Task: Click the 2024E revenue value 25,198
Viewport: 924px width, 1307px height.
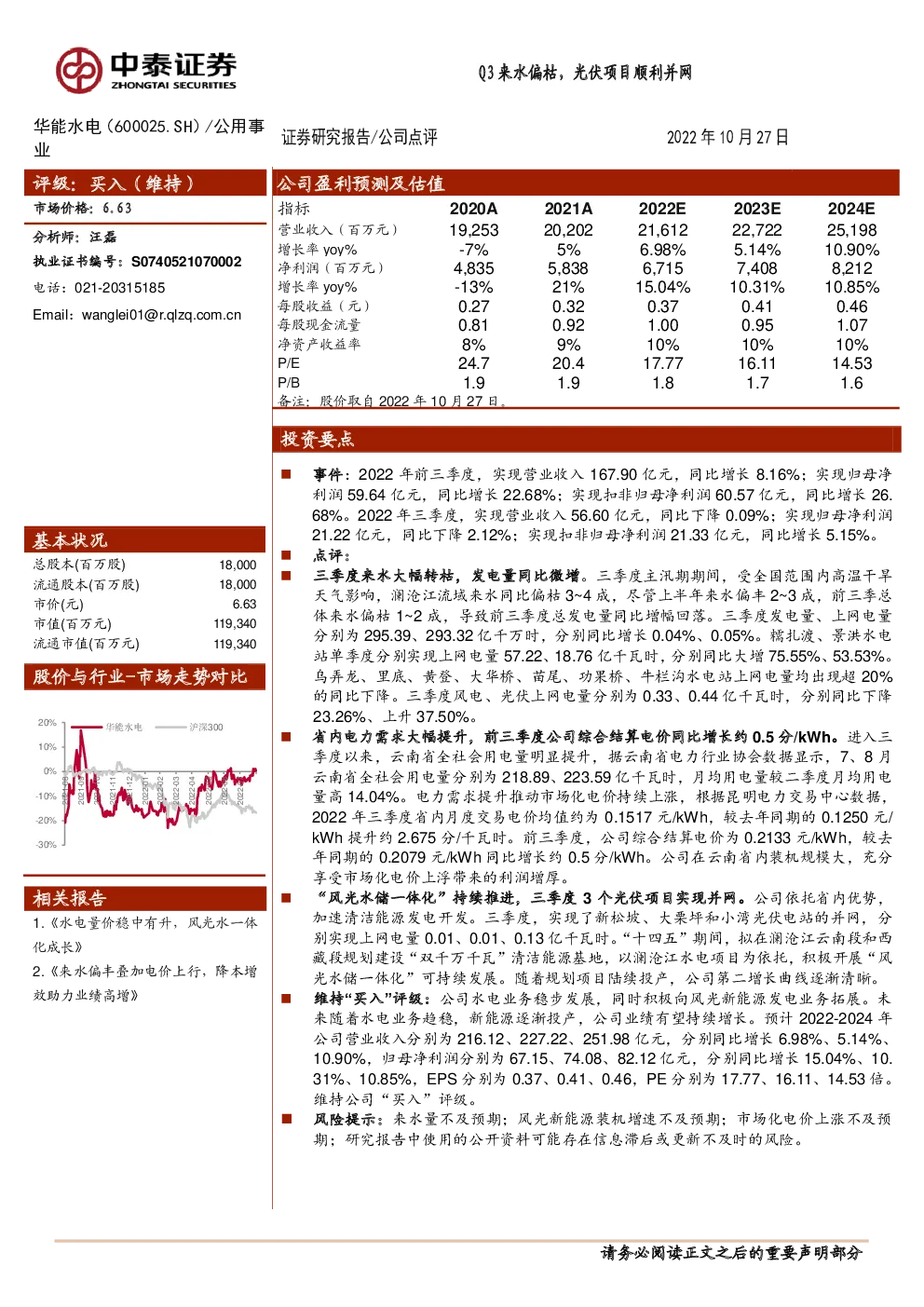Action: coord(851,230)
